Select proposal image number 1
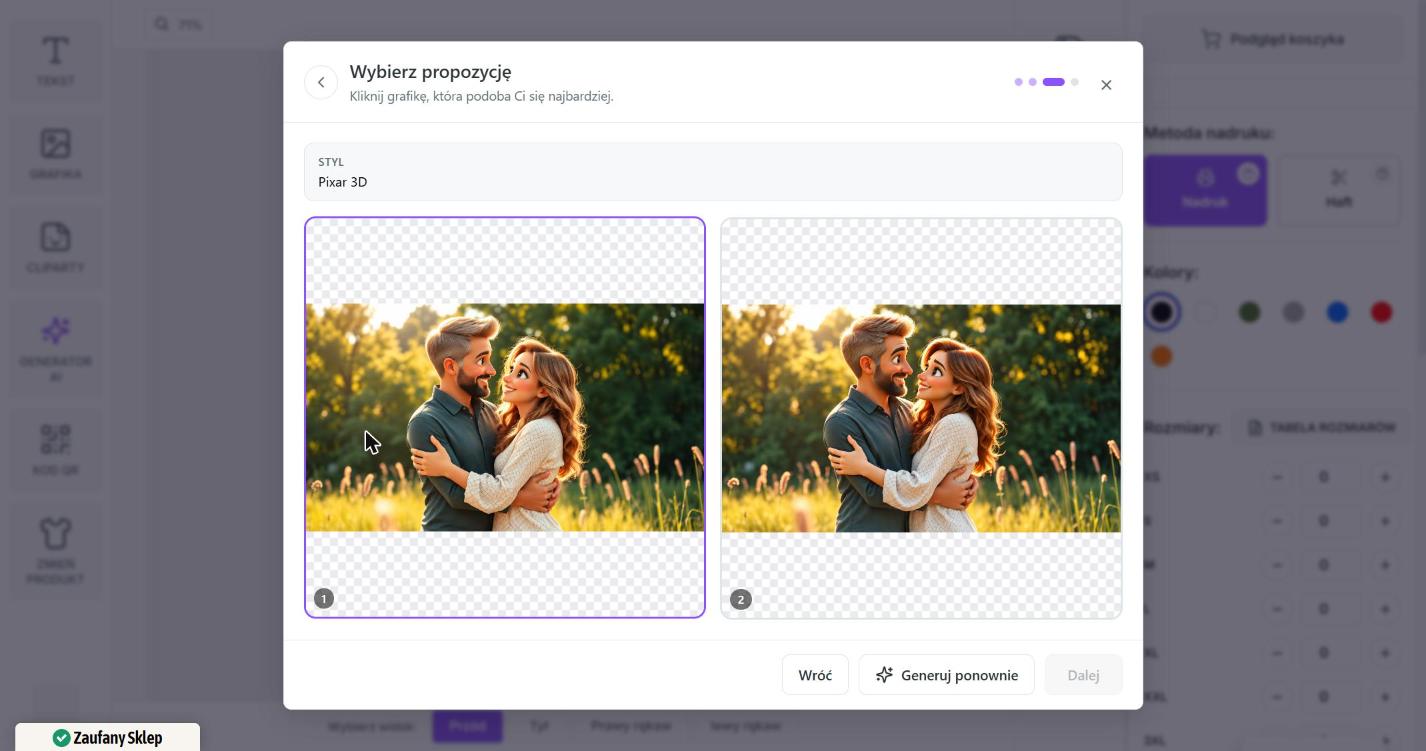Image resolution: width=1426 pixels, height=751 pixels. point(505,417)
